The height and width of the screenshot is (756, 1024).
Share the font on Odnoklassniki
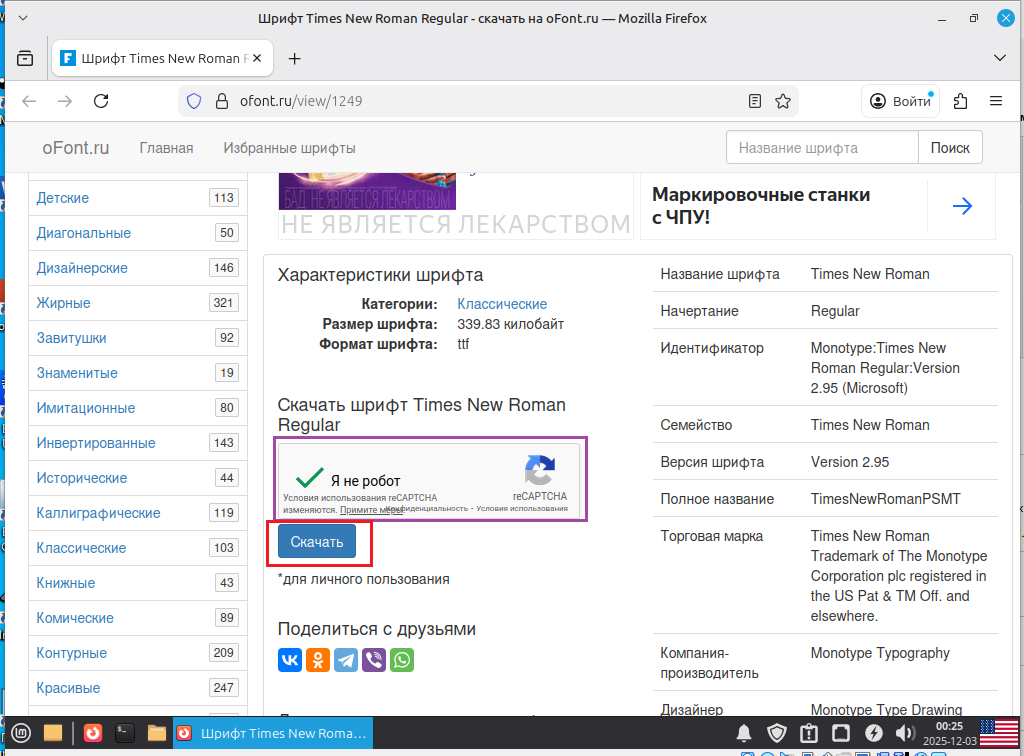coord(318,660)
